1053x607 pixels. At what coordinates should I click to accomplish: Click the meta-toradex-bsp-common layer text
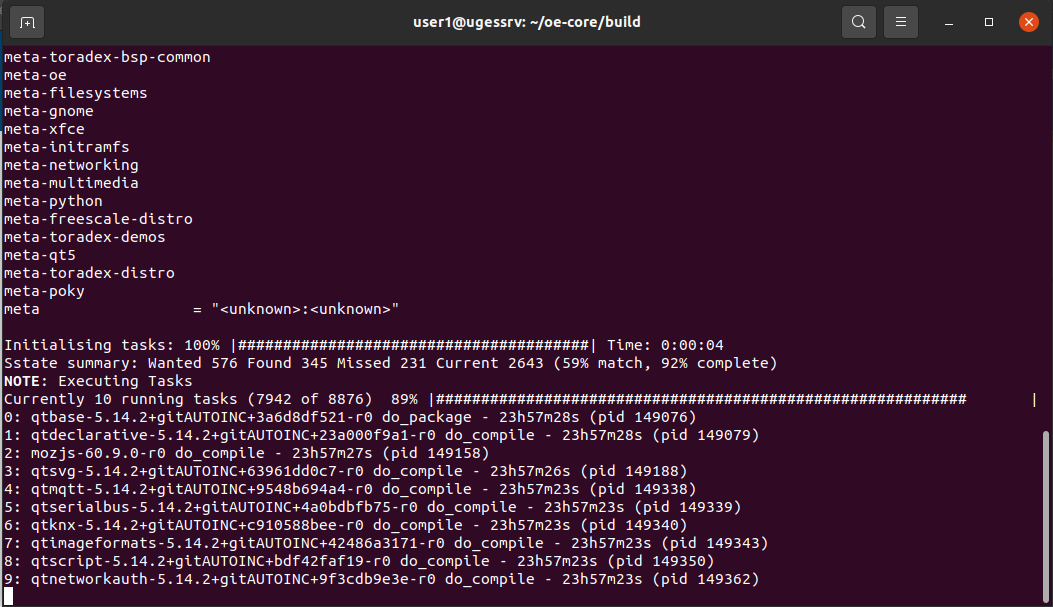(107, 58)
